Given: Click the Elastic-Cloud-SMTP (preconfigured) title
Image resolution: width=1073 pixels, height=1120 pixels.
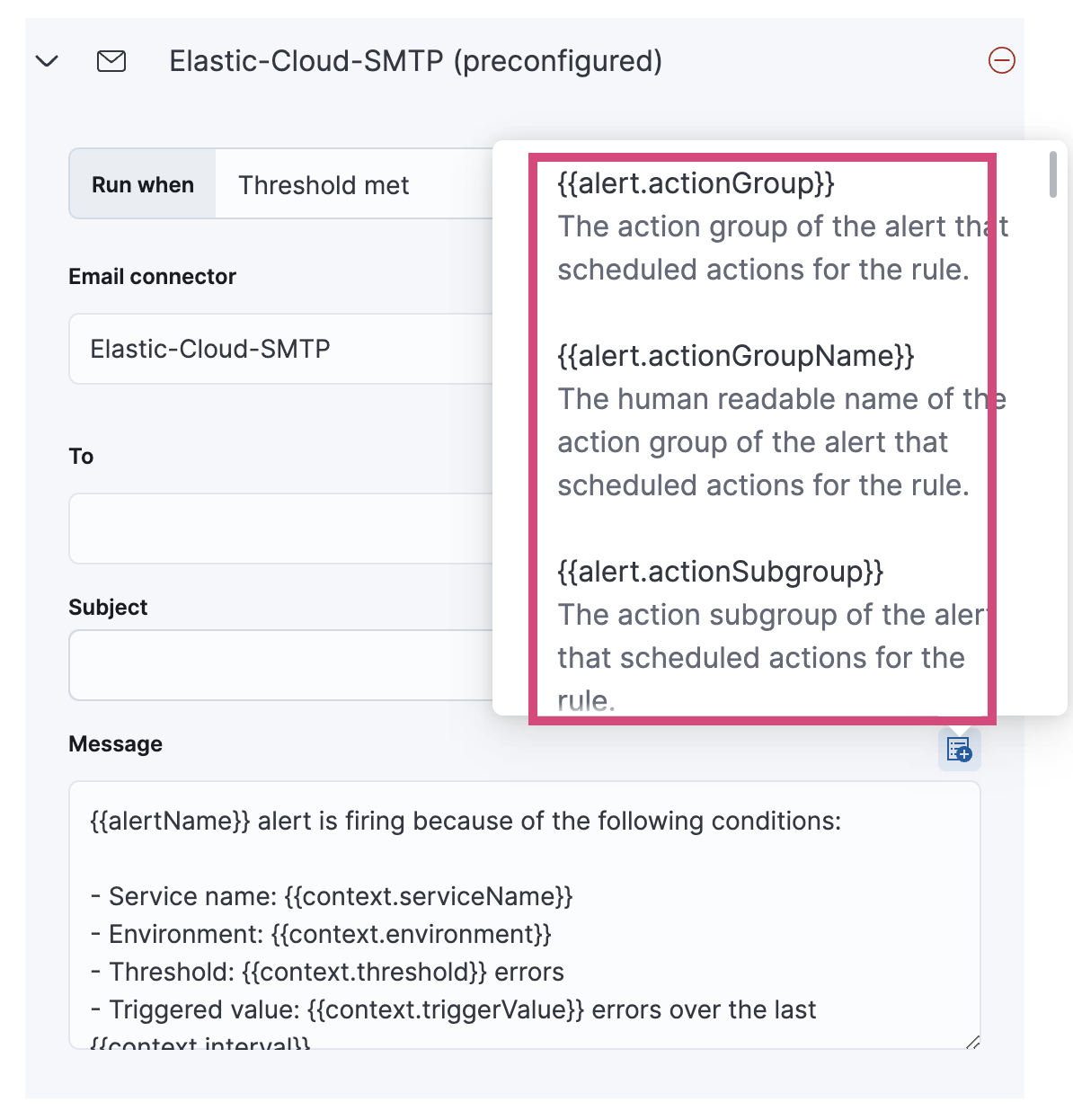Looking at the screenshot, I should (415, 61).
